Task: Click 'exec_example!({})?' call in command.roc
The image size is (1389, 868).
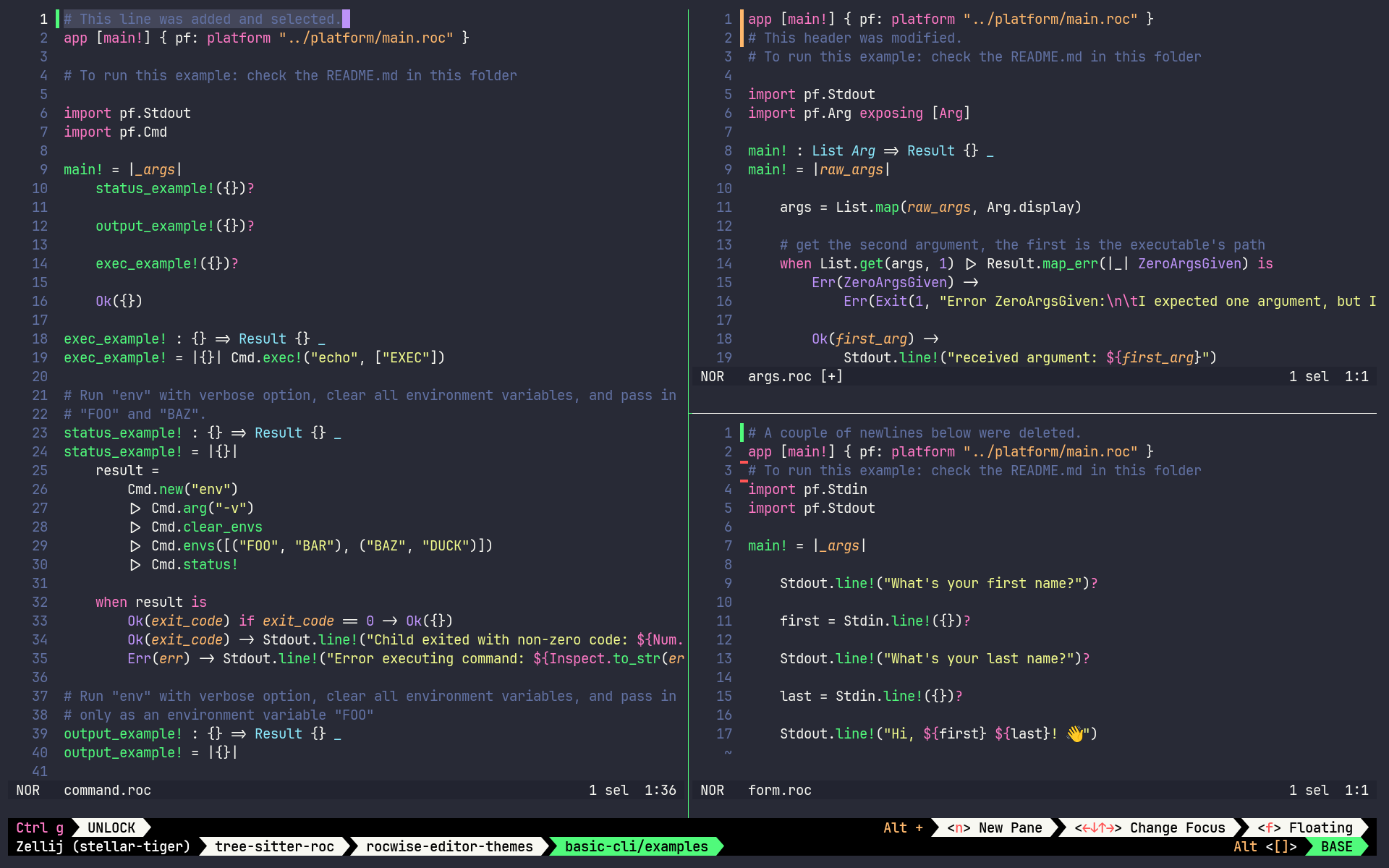Action: point(167,263)
